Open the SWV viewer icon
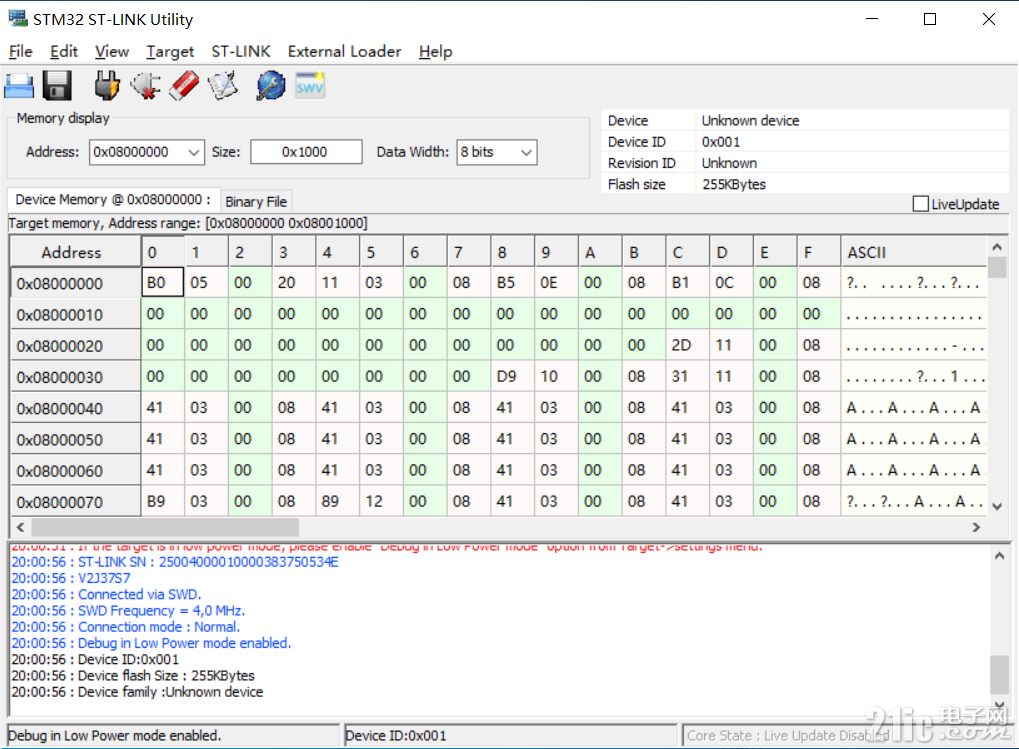This screenshot has height=749, width=1019. point(310,86)
